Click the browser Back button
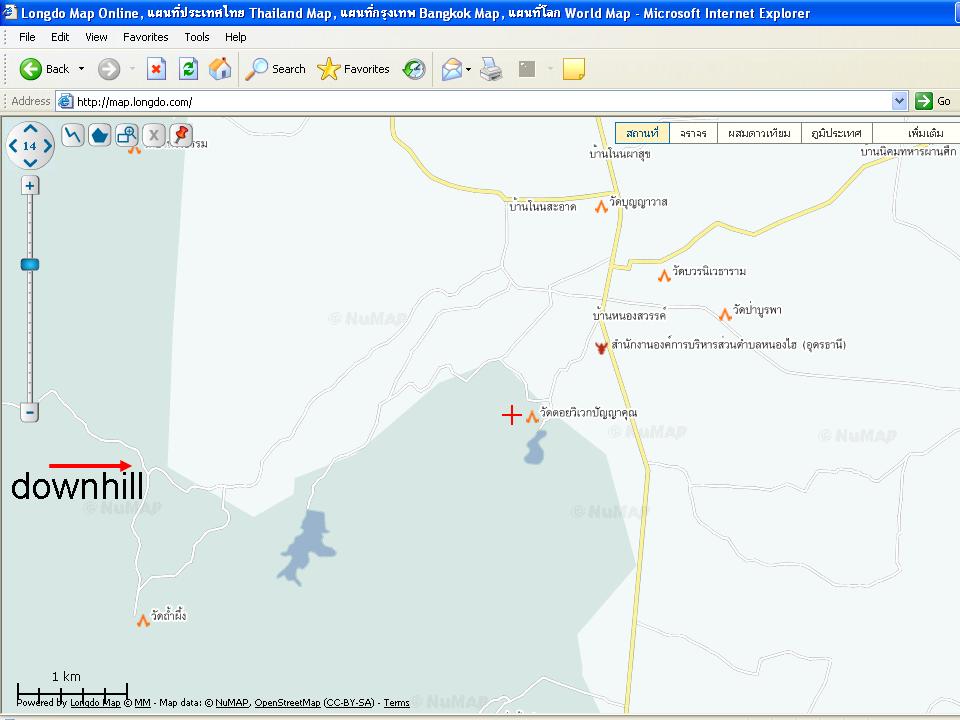This screenshot has width=960, height=720. pyautogui.click(x=44, y=69)
